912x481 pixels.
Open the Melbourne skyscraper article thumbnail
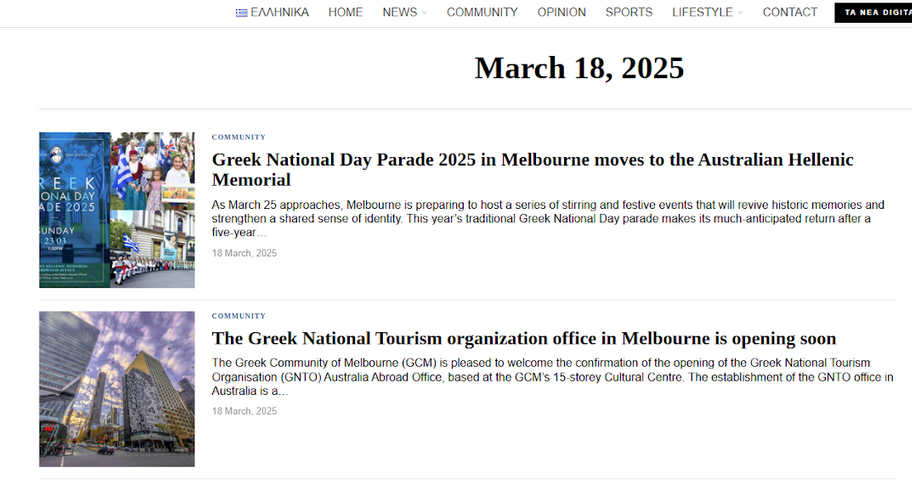(x=117, y=389)
